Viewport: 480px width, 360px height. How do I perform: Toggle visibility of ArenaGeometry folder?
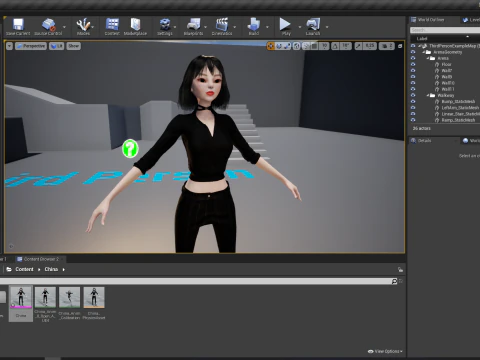pos(413,52)
